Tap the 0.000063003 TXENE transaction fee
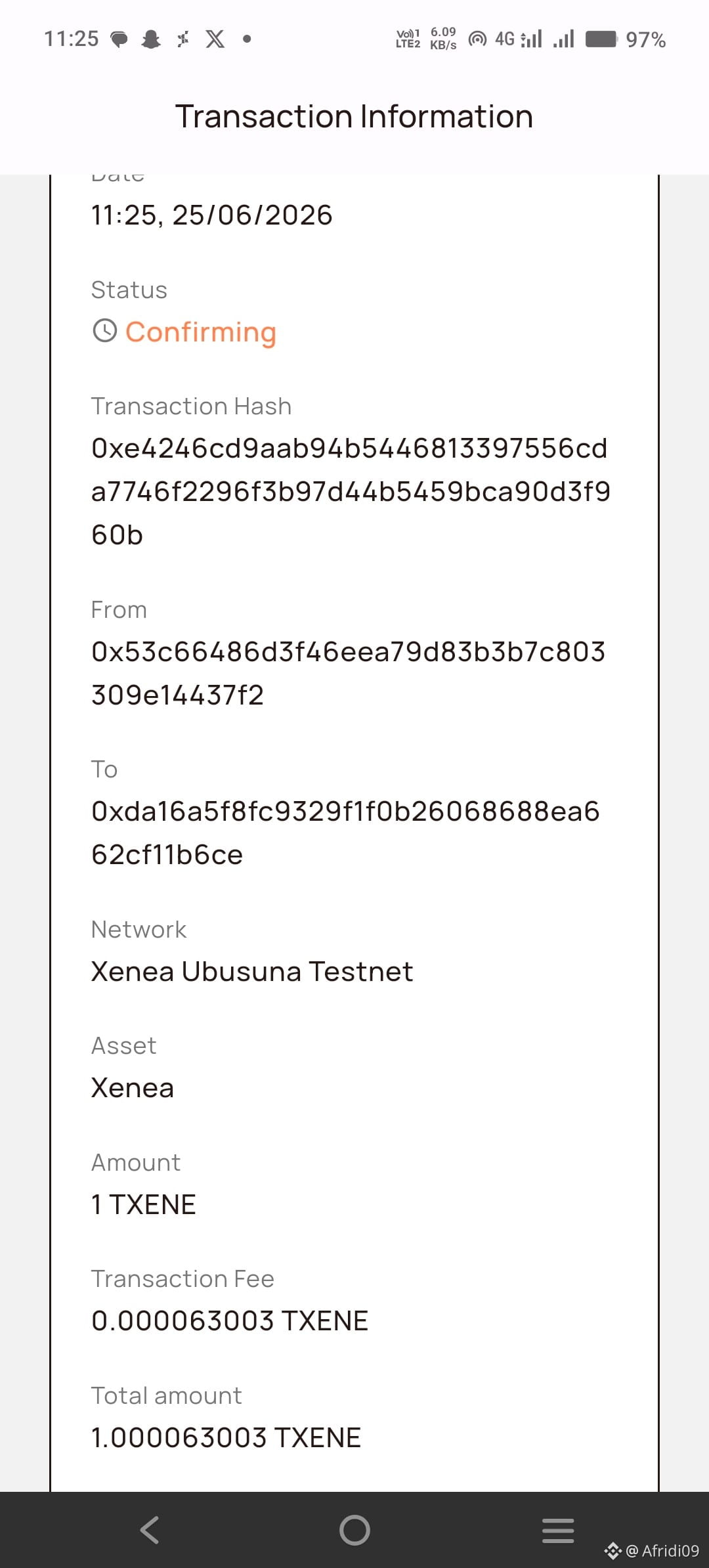 tap(230, 1320)
